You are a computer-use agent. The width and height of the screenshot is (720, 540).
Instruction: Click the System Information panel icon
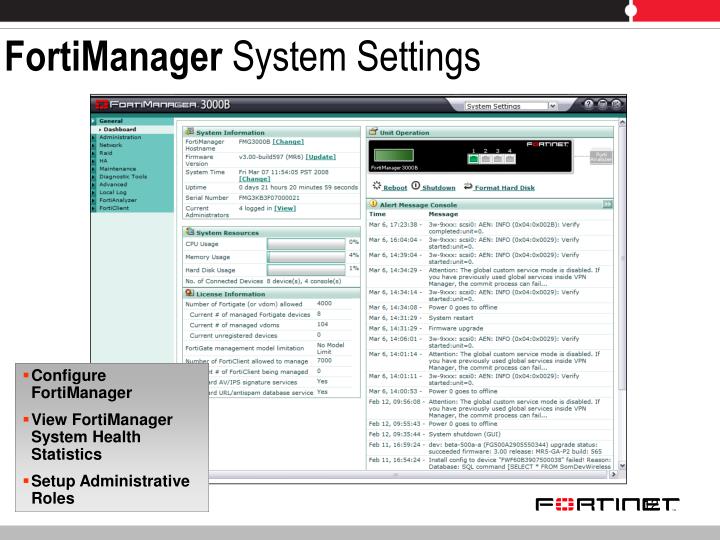click(189, 132)
